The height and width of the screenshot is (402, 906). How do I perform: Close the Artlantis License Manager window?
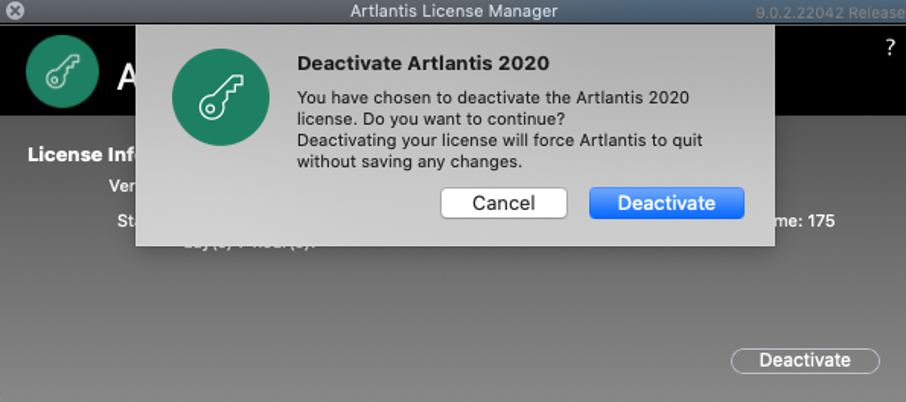15,10
